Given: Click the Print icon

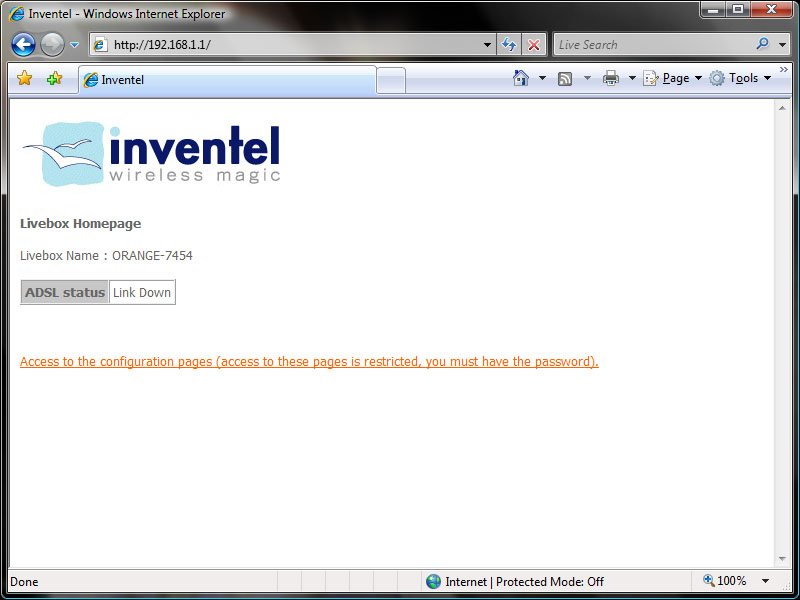Looking at the screenshot, I should [611, 78].
